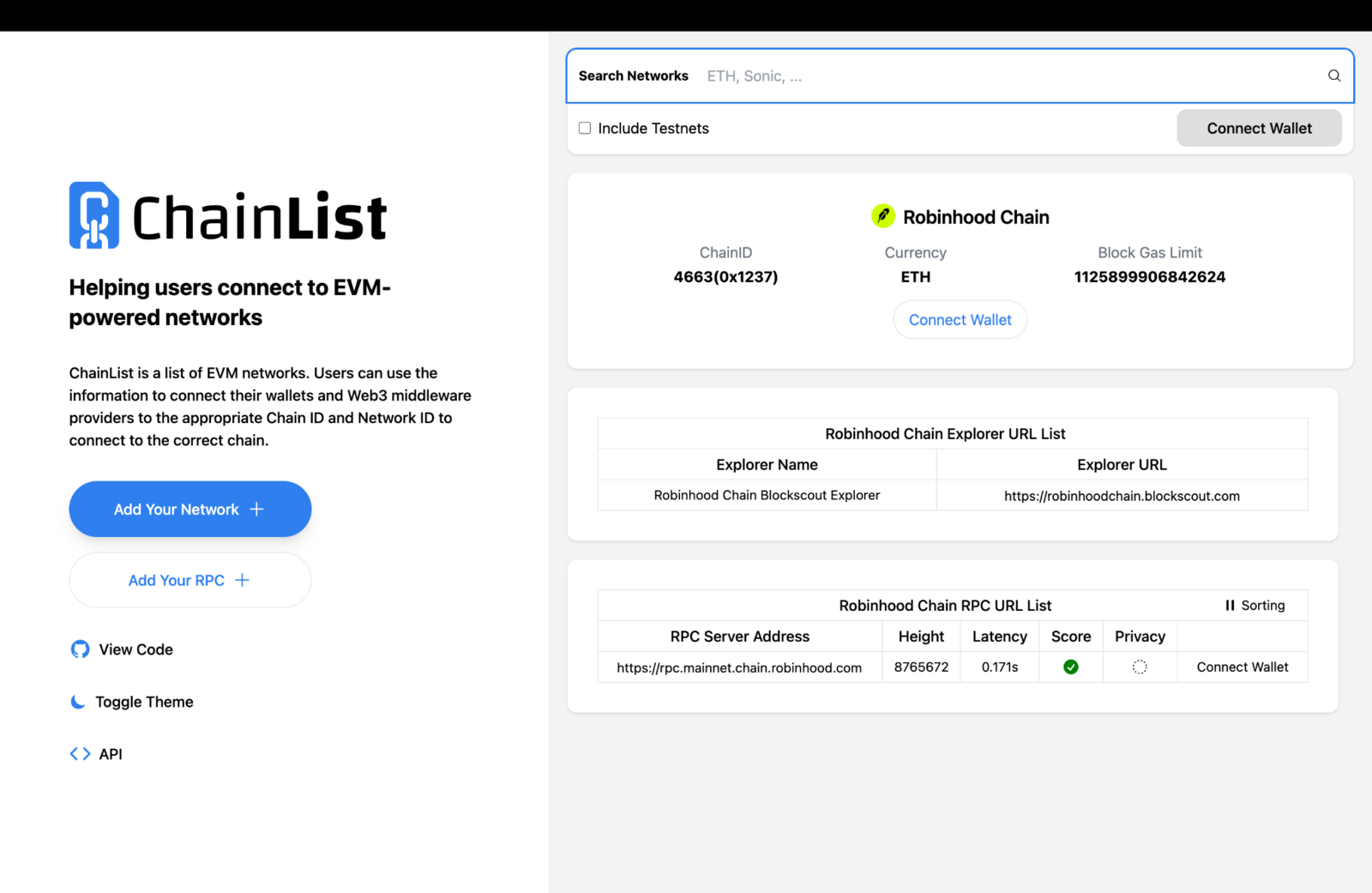
Task: Click the Height column header
Action: [x=921, y=637]
